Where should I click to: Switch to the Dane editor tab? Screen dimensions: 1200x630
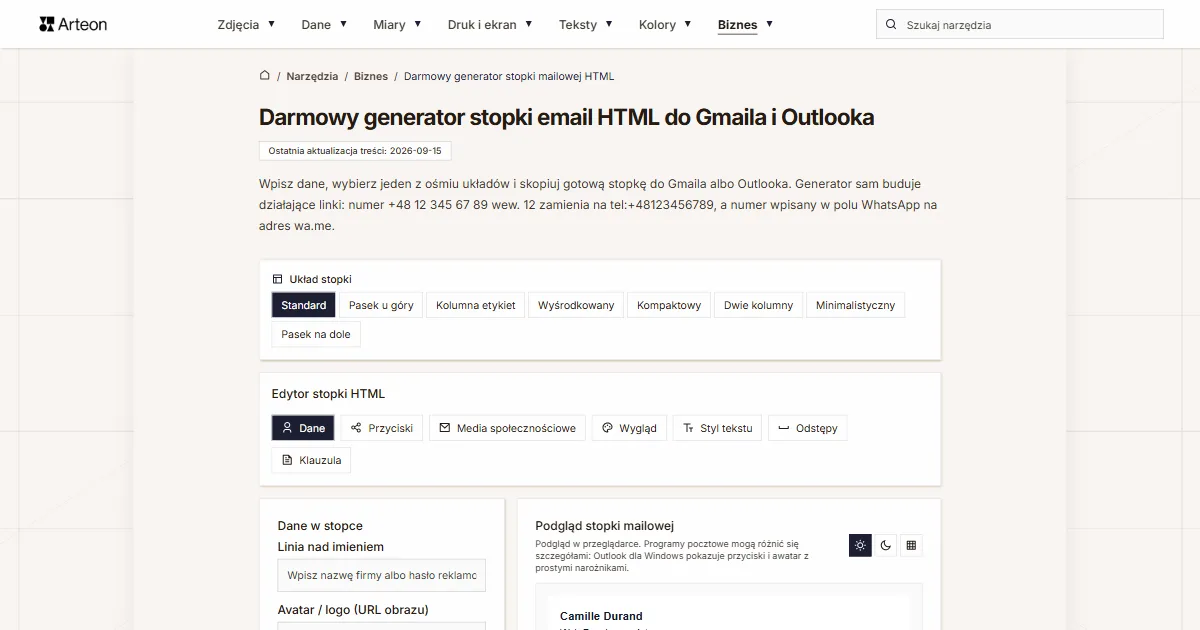tap(303, 428)
